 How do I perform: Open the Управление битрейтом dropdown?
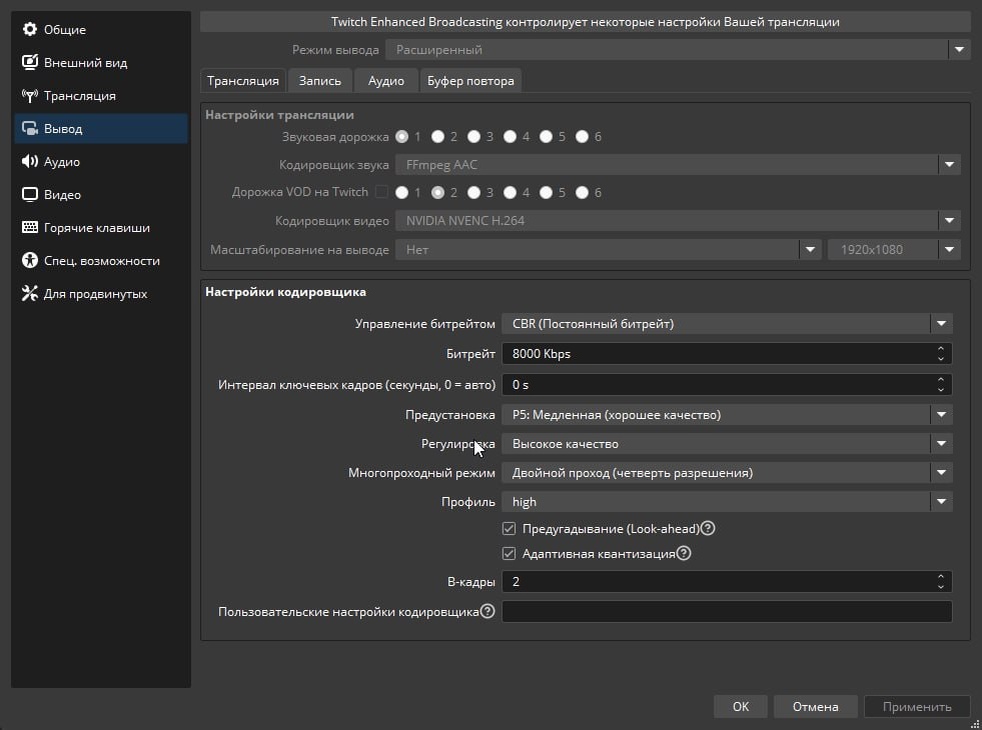726,324
